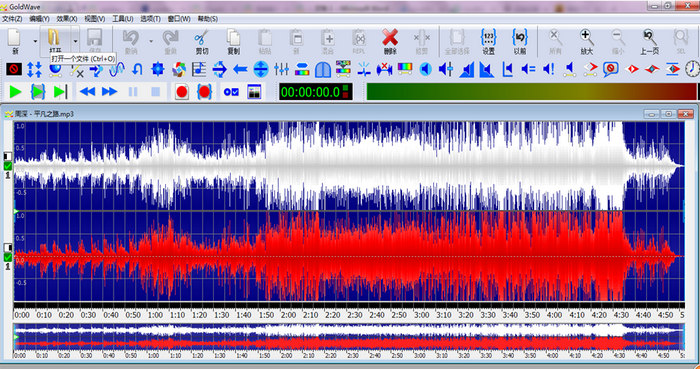
Task: Fast forward with the double right arrows
Action: click(110, 92)
